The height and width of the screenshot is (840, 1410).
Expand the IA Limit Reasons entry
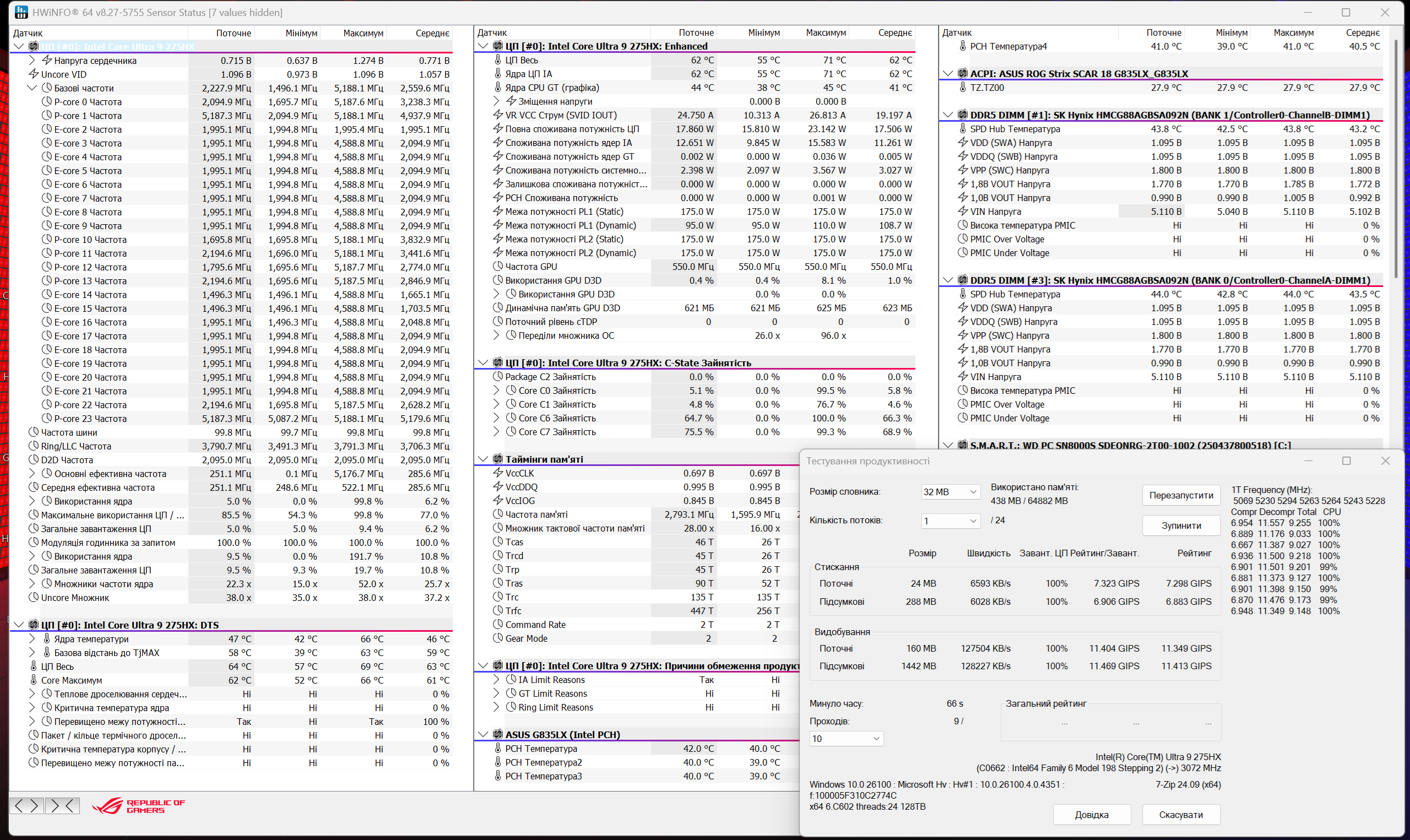(x=496, y=679)
